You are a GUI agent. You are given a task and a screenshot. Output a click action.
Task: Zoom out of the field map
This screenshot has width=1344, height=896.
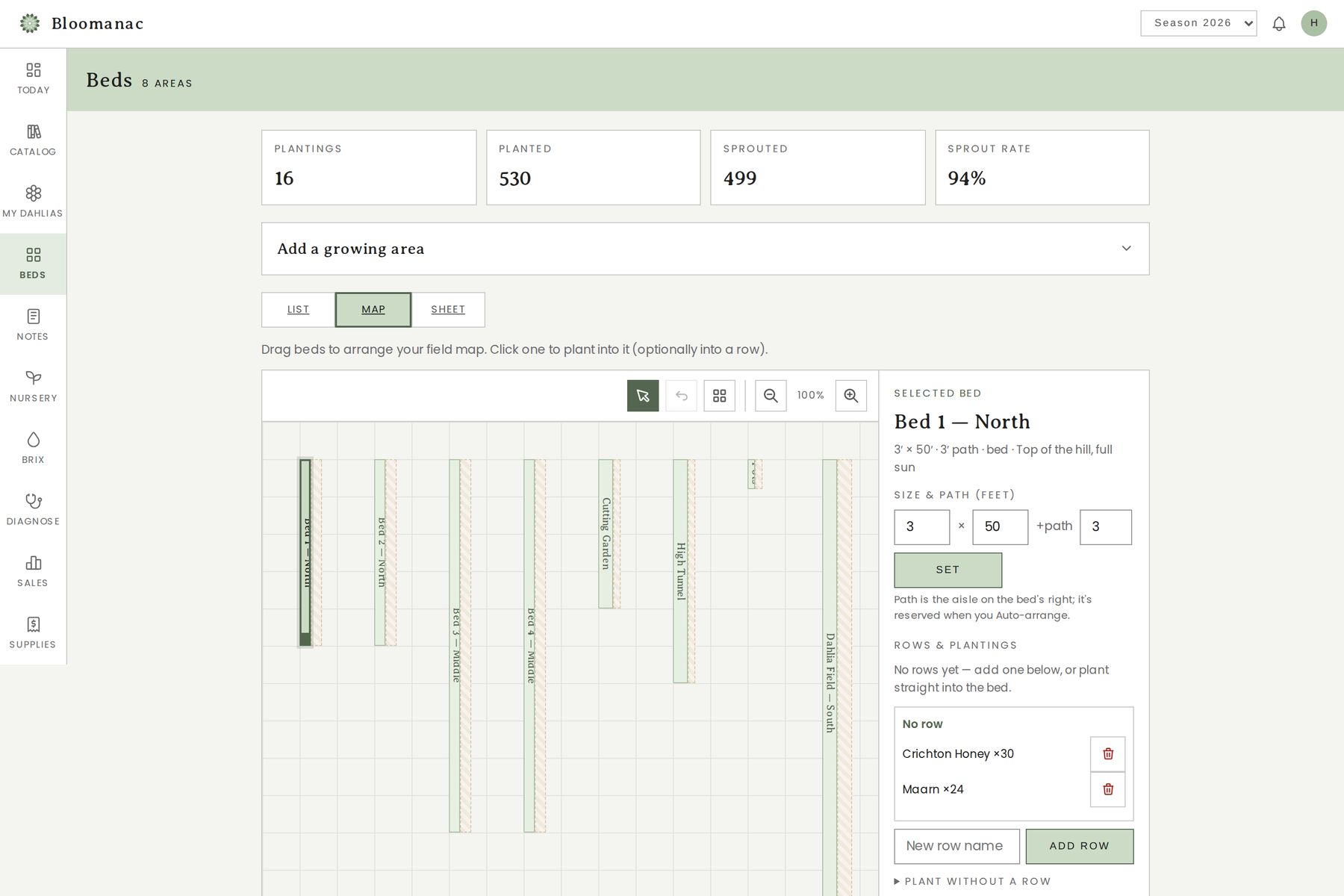[771, 396]
